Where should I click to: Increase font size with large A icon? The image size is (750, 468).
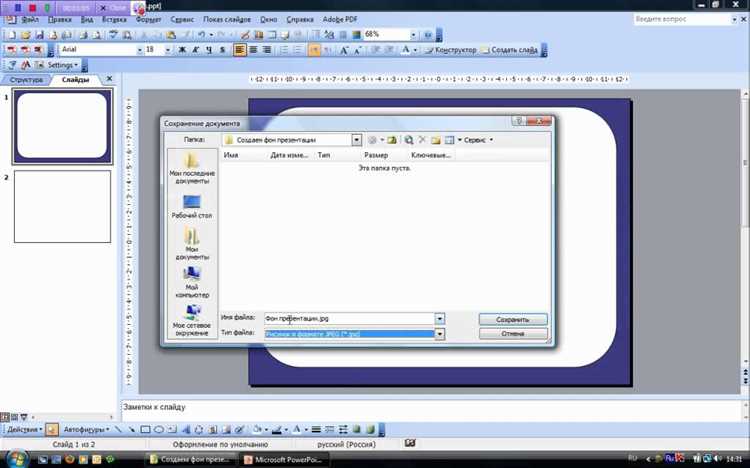pyautogui.click(x=343, y=50)
